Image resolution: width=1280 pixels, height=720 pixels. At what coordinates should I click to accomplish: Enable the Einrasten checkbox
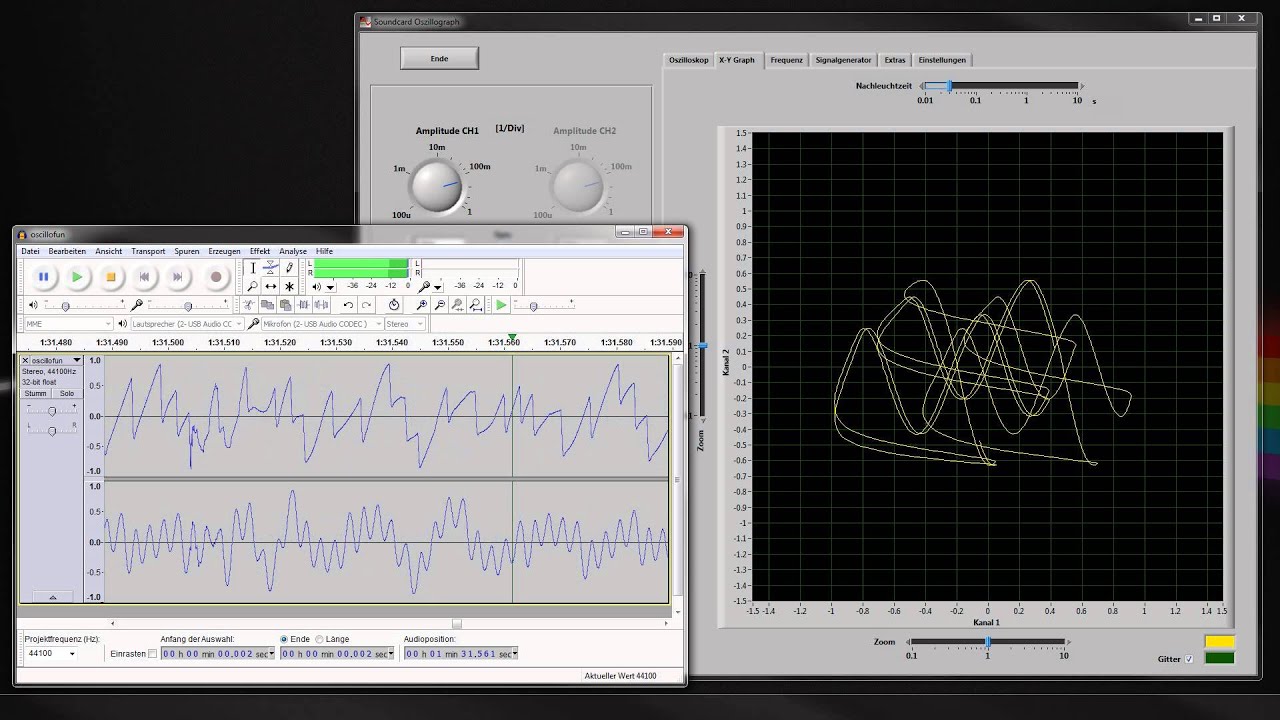click(x=152, y=654)
